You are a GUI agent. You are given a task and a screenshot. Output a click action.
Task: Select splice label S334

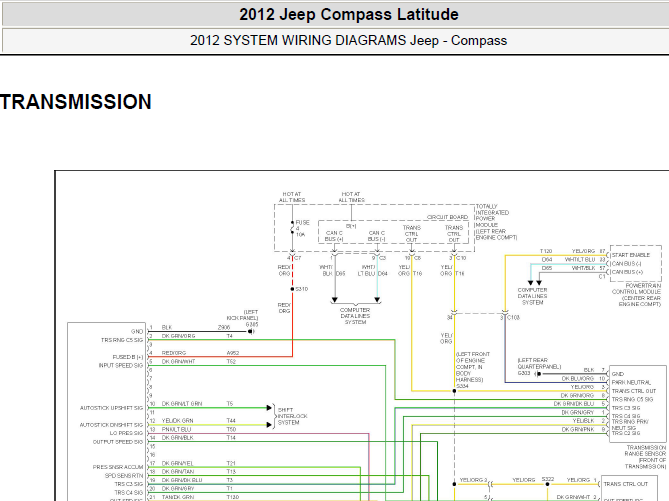pyautogui.click(x=462, y=386)
